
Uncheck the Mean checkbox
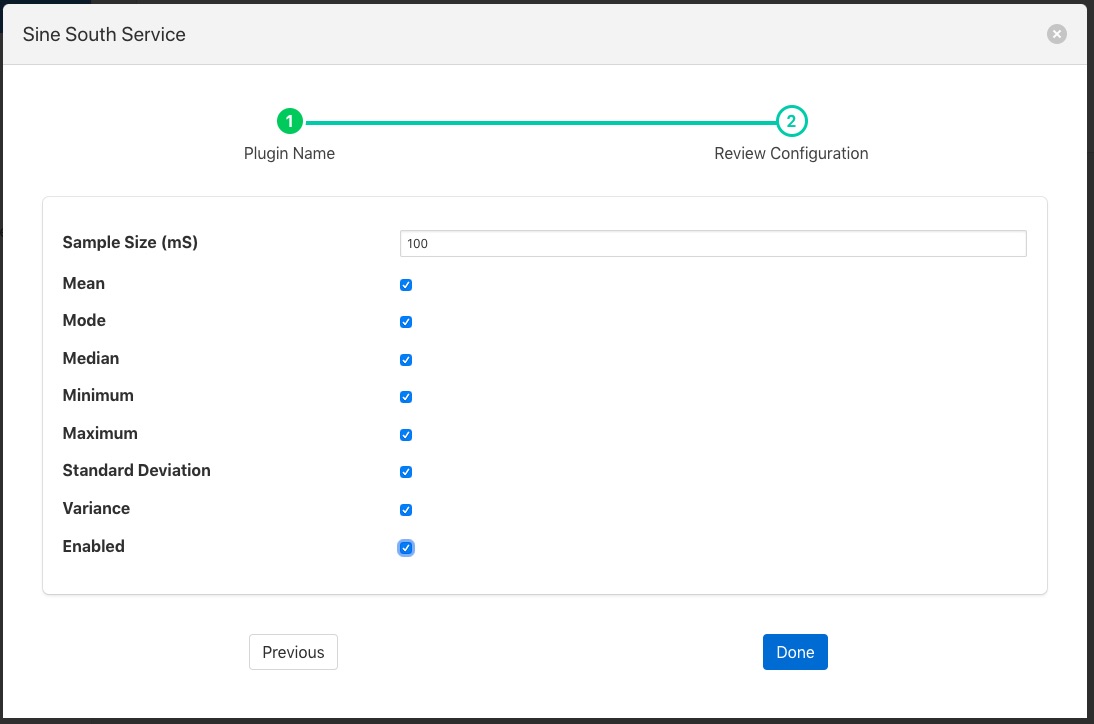[406, 285]
